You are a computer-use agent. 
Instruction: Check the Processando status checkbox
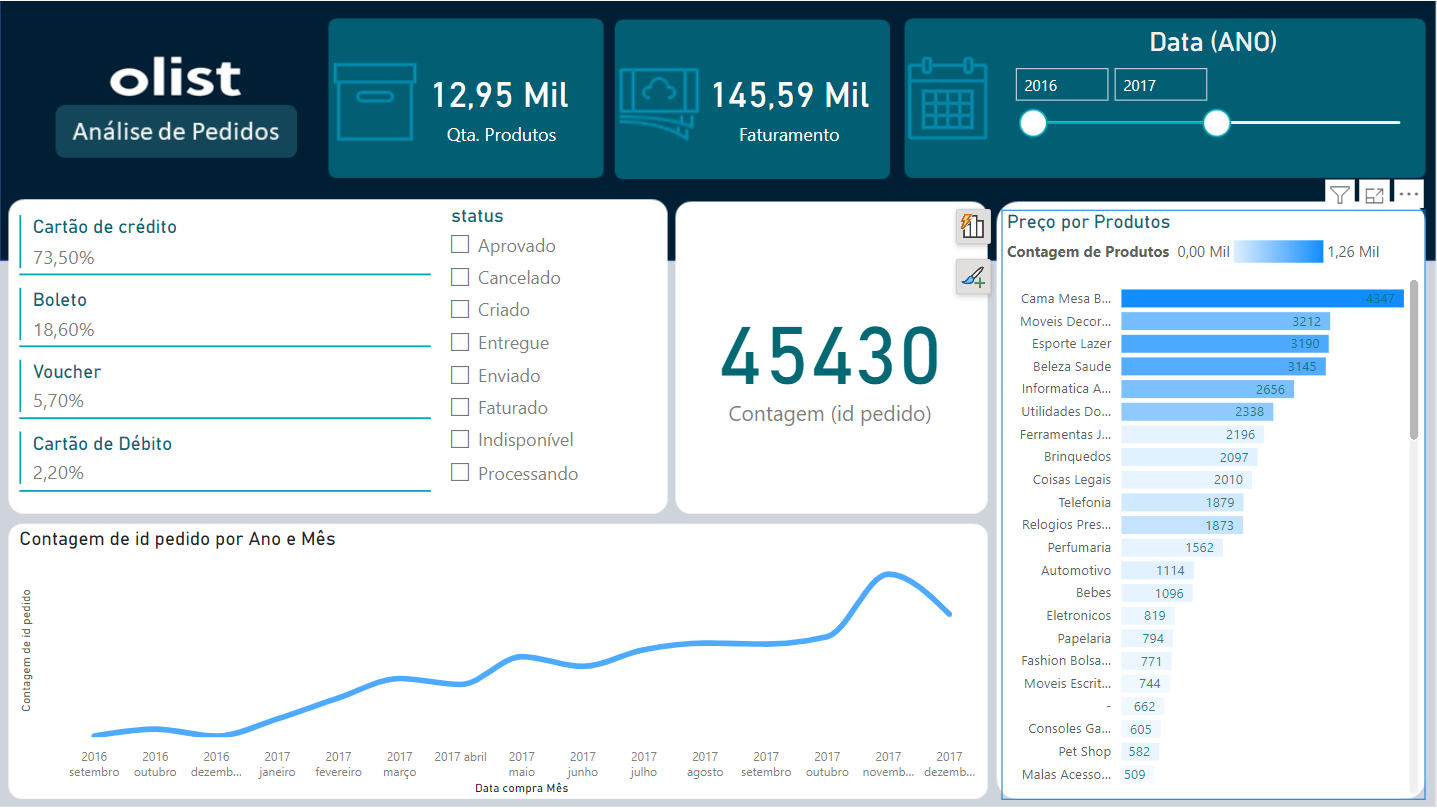(460, 472)
